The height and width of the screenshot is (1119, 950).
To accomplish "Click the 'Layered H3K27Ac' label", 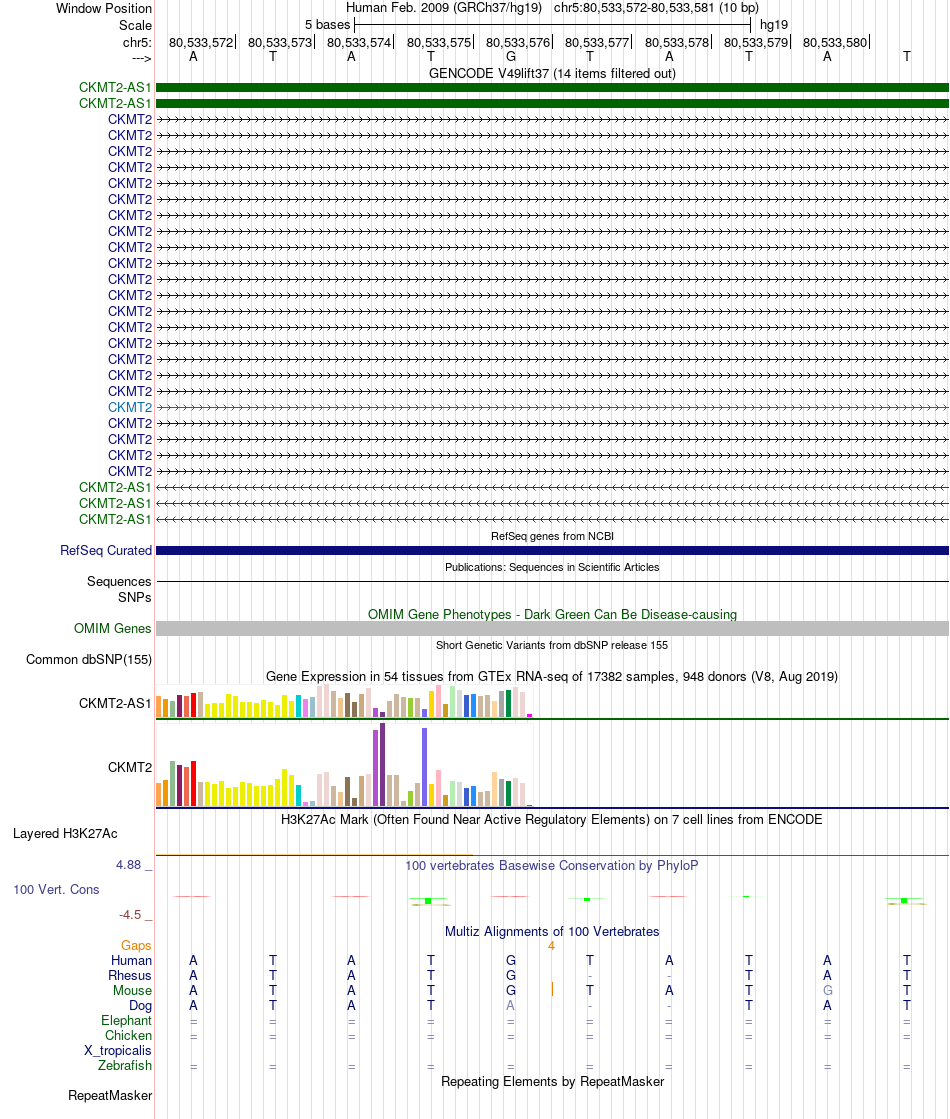I will 65,834.
